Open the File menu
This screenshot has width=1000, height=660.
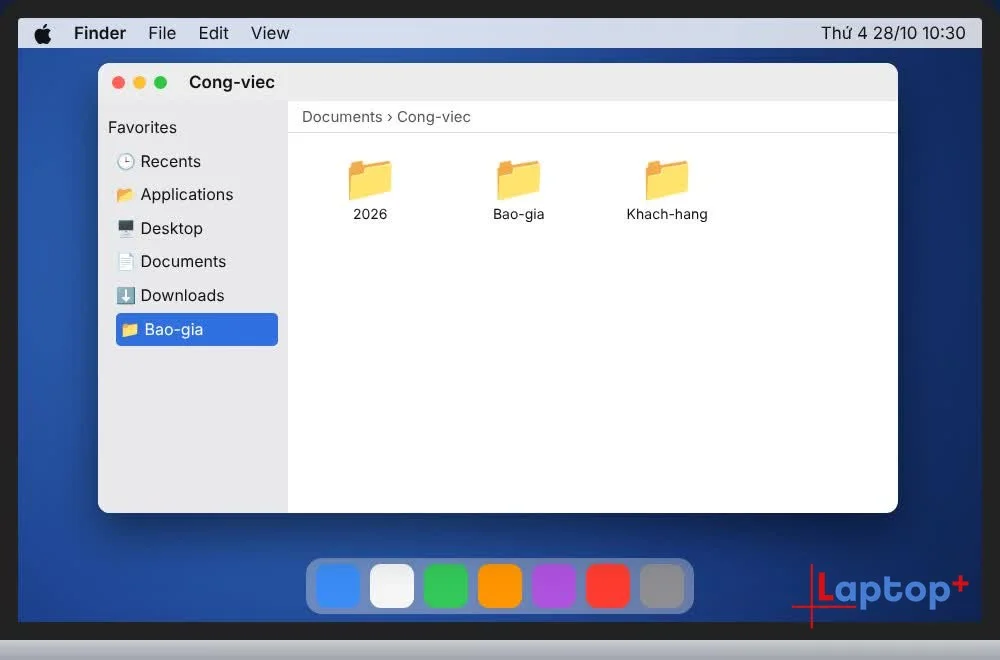coord(162,33)
